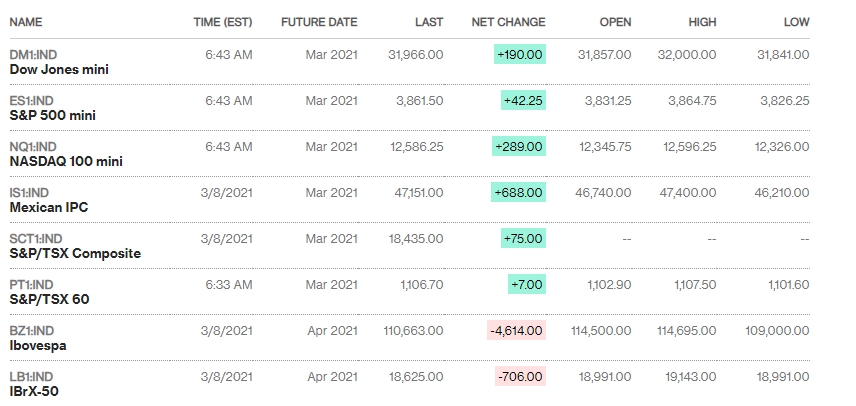Select the S&P/TSX Composite link
The height and width of the screenshot is (406, 856).
pos(75,254)
